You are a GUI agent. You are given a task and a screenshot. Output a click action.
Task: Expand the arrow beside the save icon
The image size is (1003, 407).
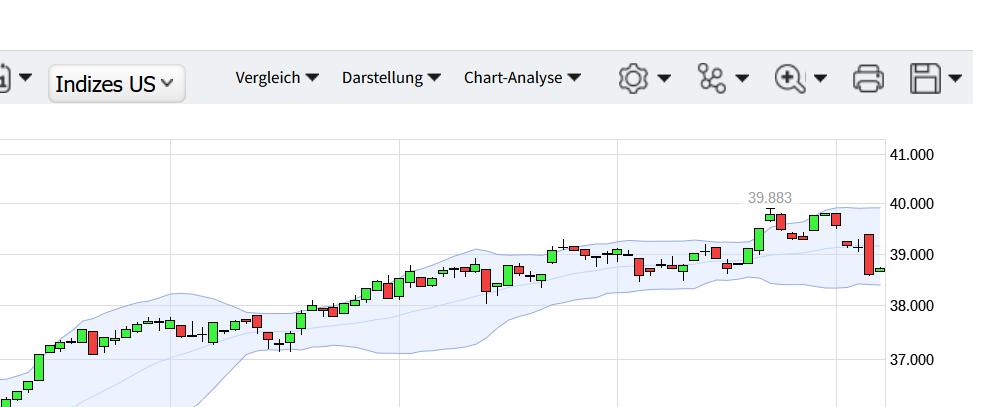pyautogui.click(x=956, y=78)
